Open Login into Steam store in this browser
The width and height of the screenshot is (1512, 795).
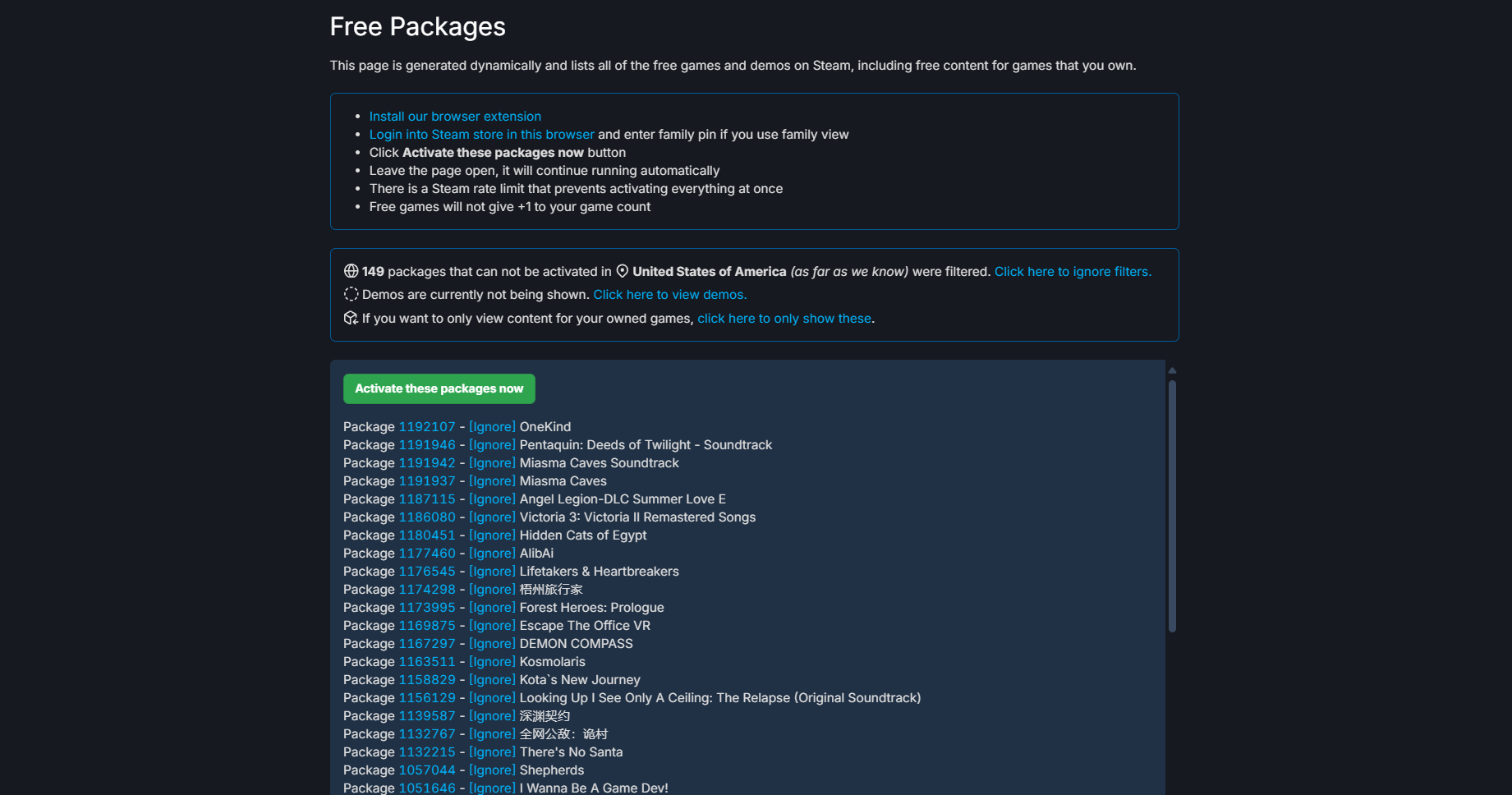point(481,135)
